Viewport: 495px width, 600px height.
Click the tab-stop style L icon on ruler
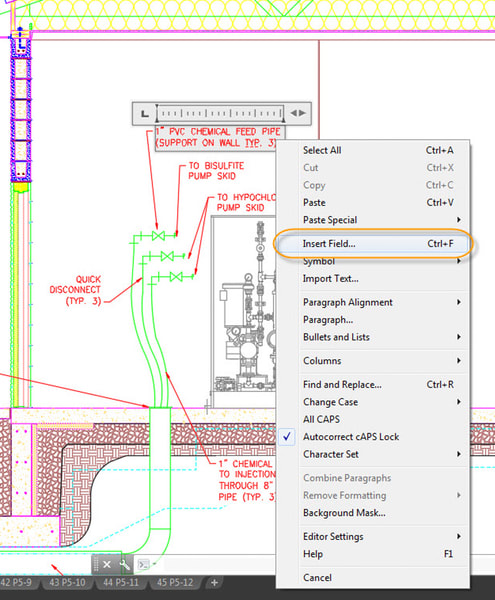(x=145, y=114)
